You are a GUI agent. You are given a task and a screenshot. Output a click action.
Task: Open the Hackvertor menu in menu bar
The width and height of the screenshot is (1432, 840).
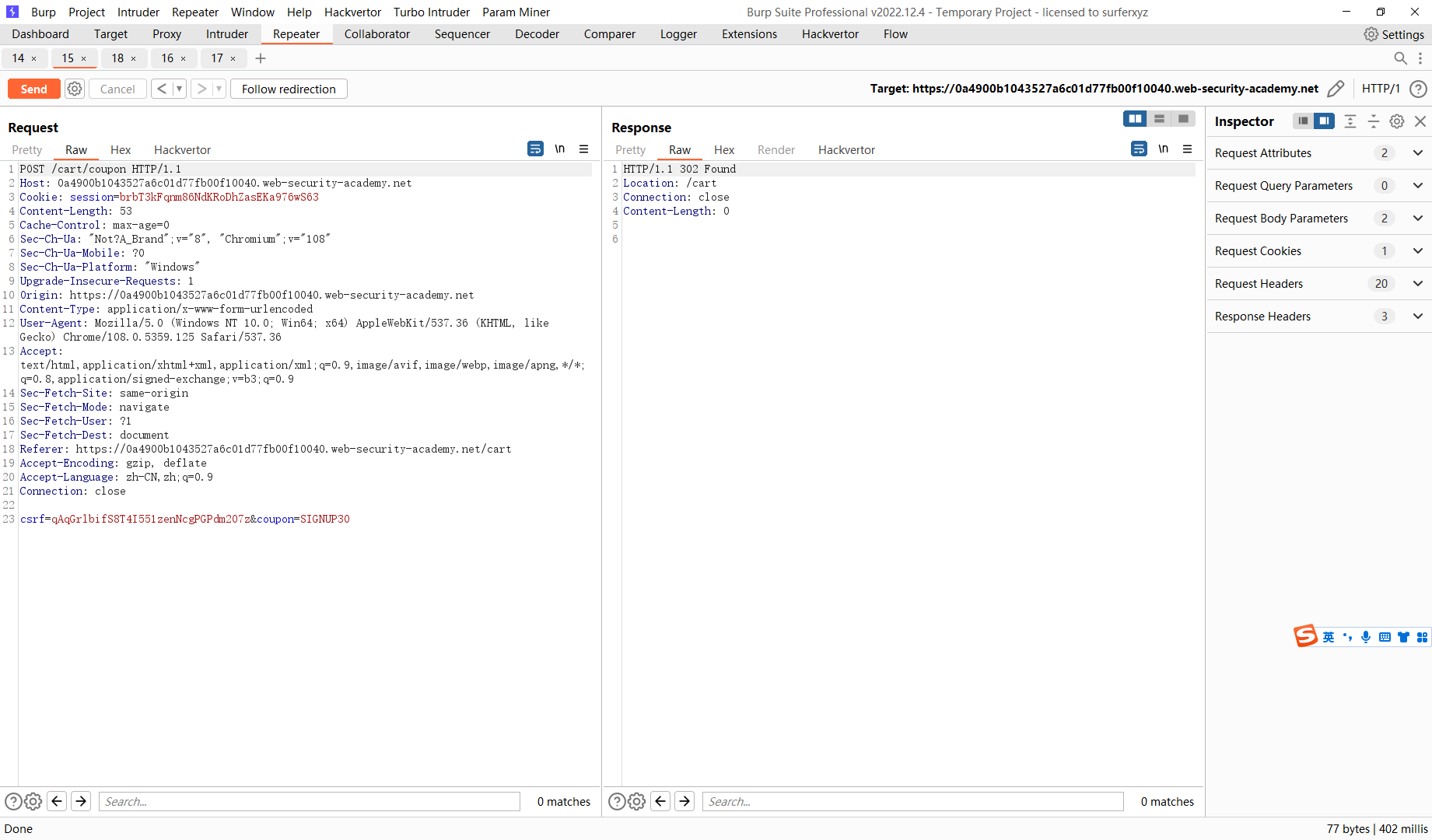(x=352, y=12)
